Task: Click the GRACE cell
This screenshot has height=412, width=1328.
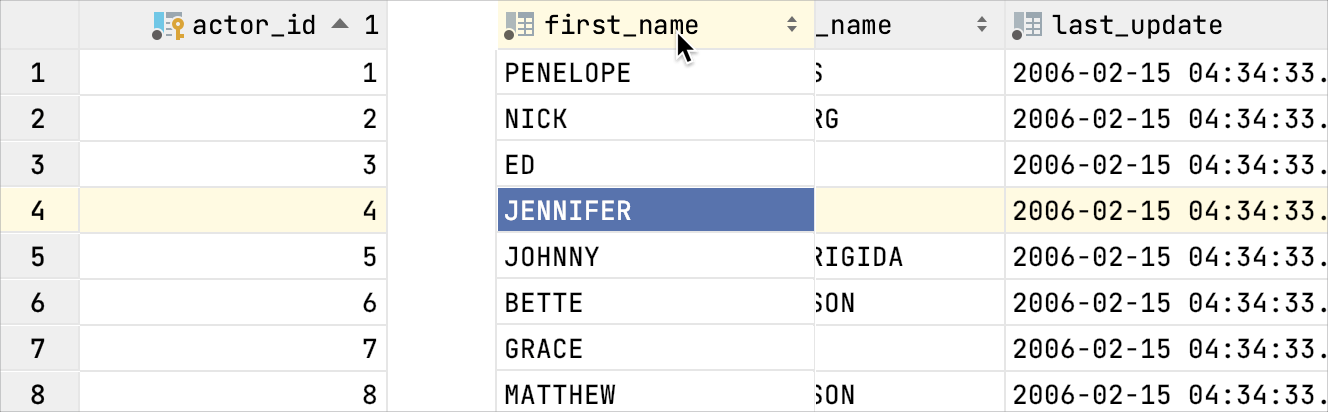Action: [x=655, y=349]
